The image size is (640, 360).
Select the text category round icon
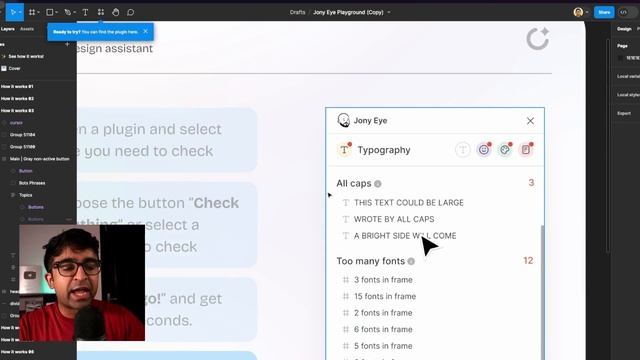click(462, 150)
